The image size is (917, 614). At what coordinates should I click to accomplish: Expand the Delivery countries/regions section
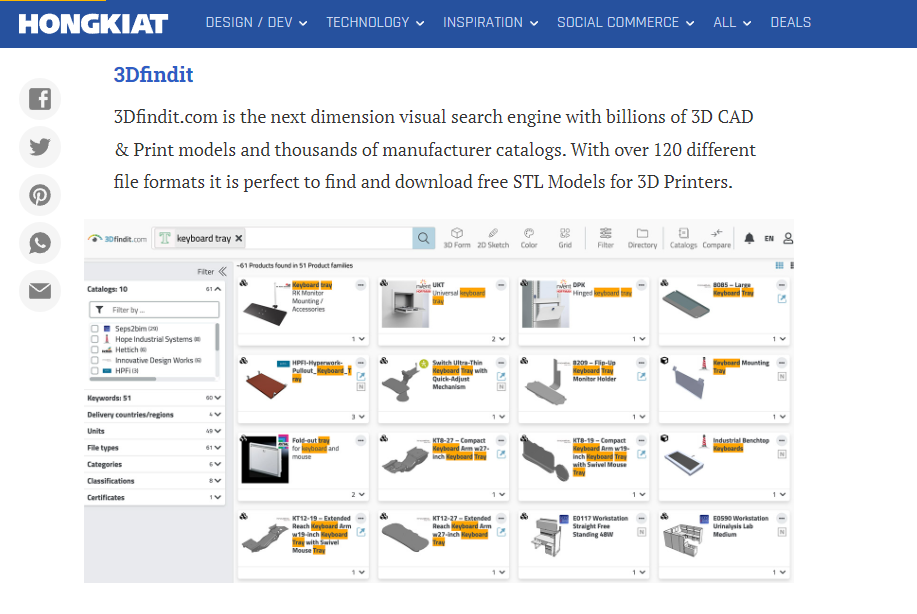coord(154,415)
